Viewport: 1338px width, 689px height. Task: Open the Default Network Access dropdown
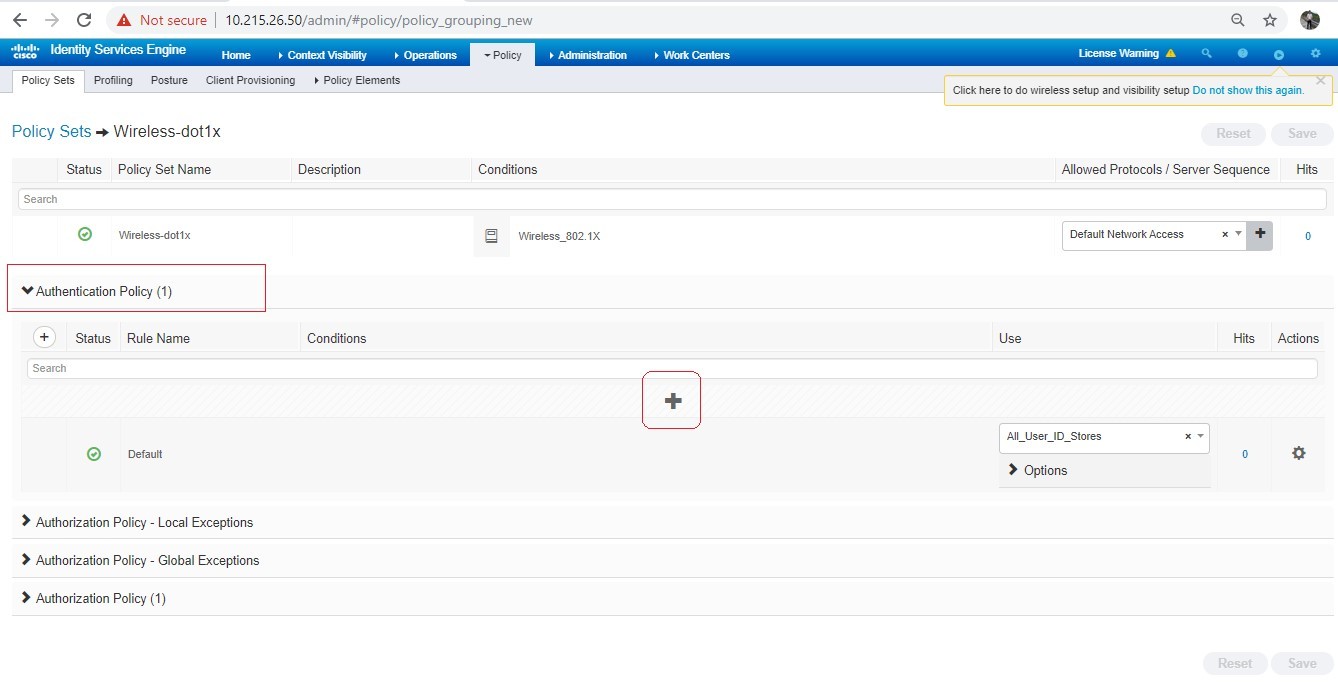pyautogui.click(x=1239, y=234)
